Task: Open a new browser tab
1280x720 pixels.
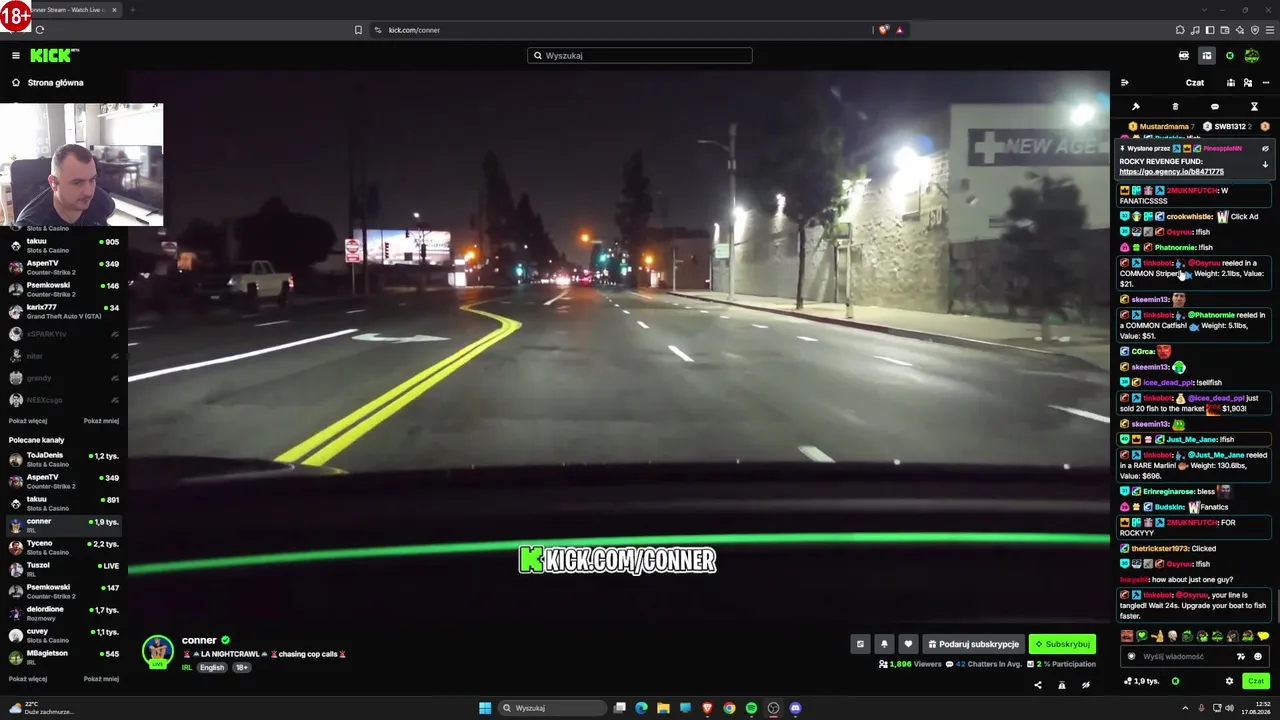Action: pyautogui.click(x=132, y=10)
